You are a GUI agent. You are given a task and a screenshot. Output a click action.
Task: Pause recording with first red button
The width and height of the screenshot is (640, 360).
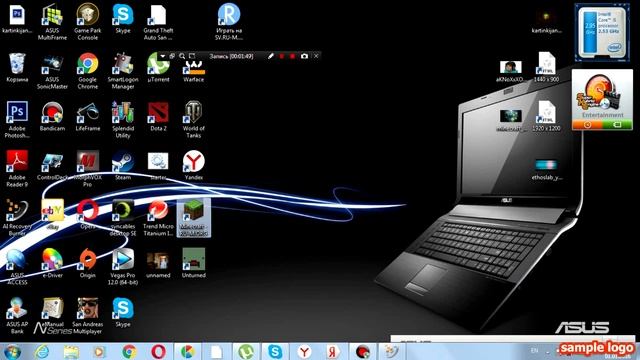281,56
